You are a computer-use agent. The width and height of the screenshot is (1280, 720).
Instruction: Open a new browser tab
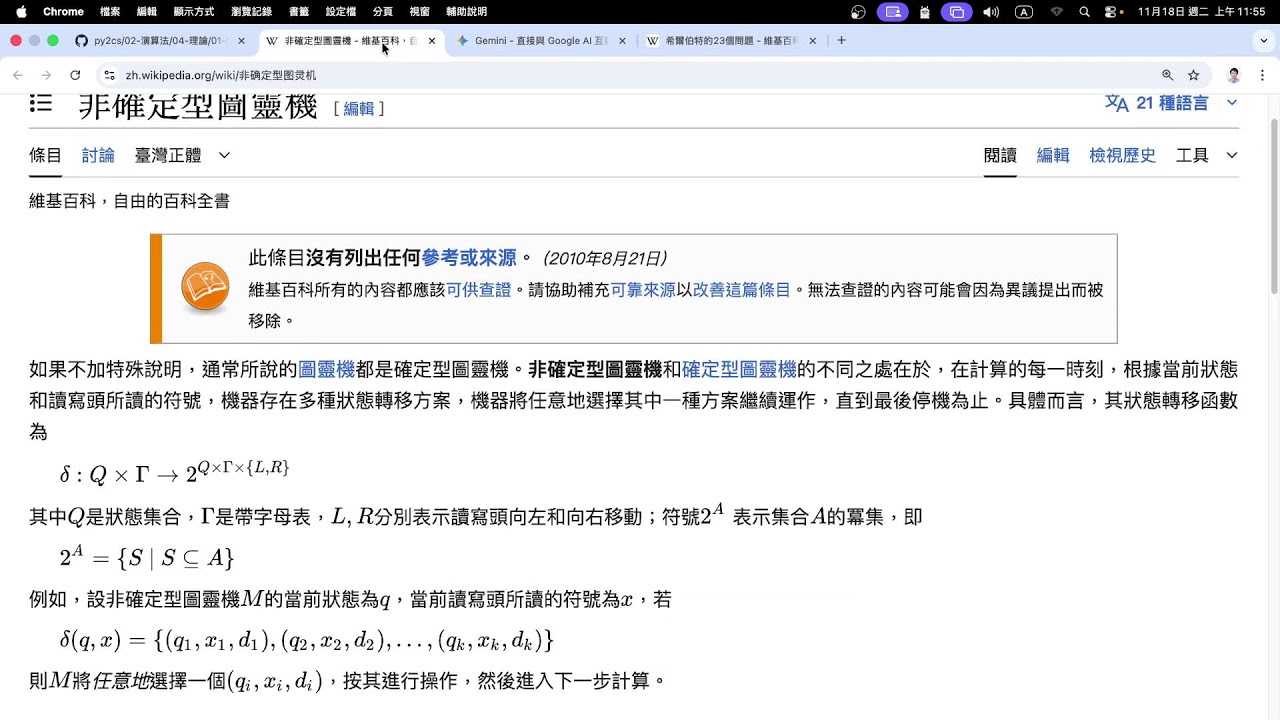841,41
